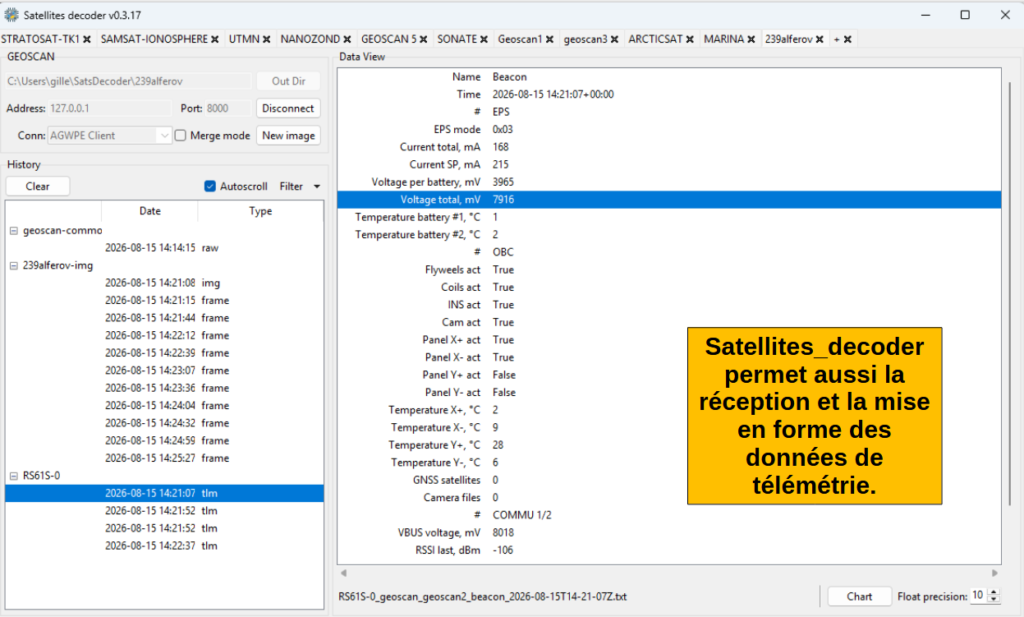The width and height of the screenshot is (1024, 617).
Task: Close the geoscan3 tab x icon
Action: (x=615, y=39)
